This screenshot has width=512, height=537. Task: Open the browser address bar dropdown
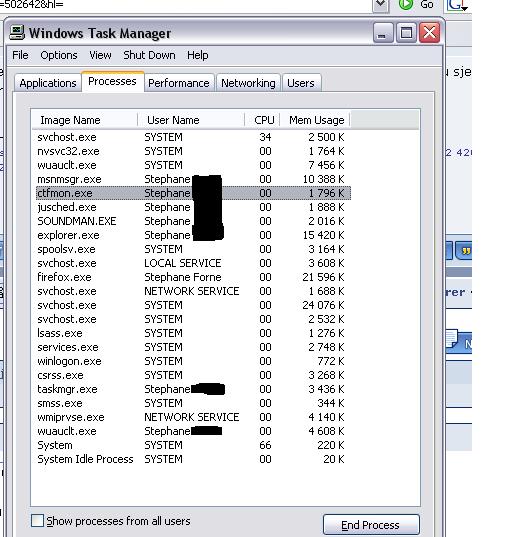380,5
